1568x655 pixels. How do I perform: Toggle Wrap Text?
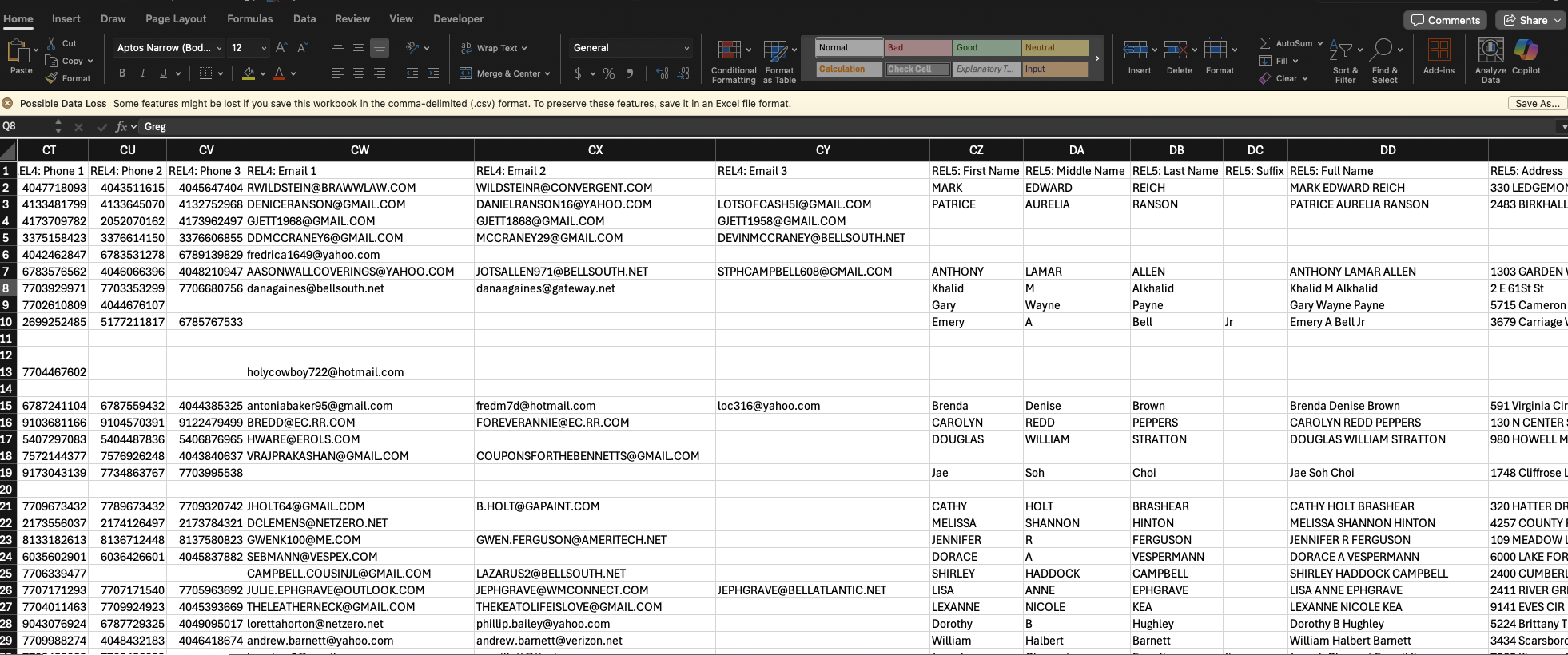[494, 48]
